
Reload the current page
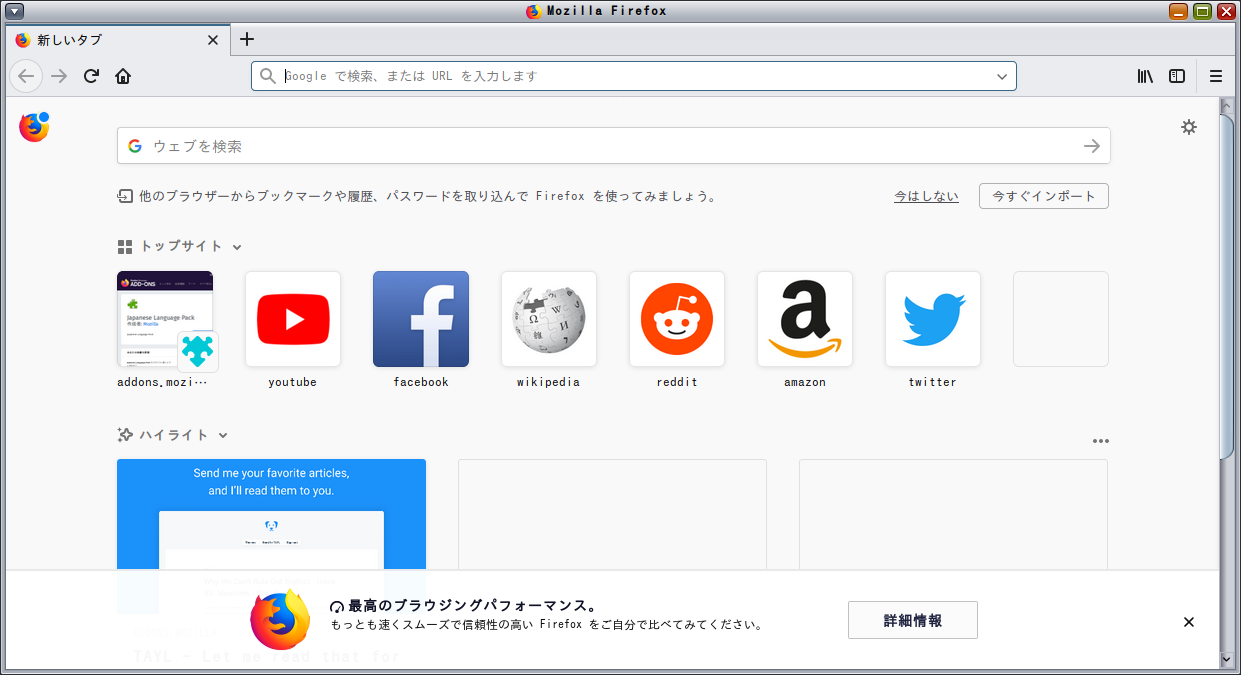click(91, 76)
